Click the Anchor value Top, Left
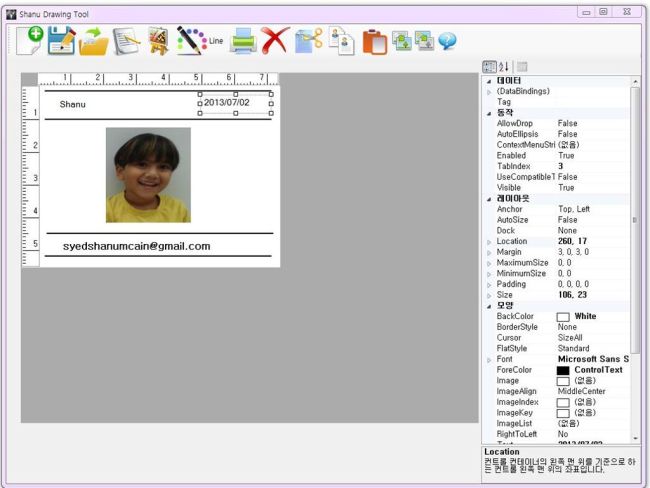650x488 pixels. (574, 209)
